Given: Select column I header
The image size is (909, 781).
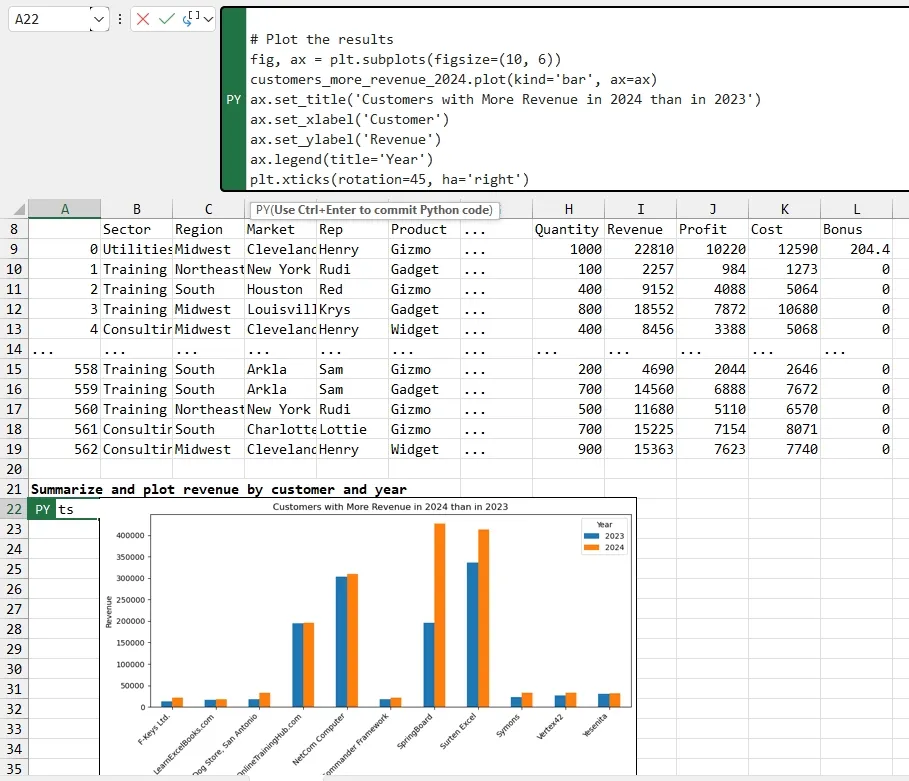Looking at the screenshot, I should point(640,209).
